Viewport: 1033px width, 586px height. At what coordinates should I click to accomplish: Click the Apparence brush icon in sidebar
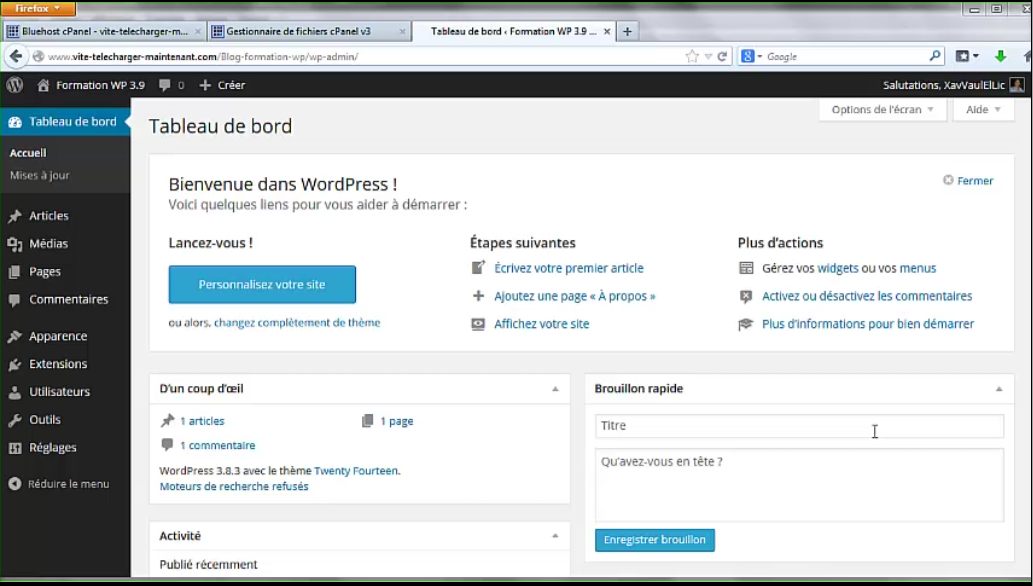point(14,336)
